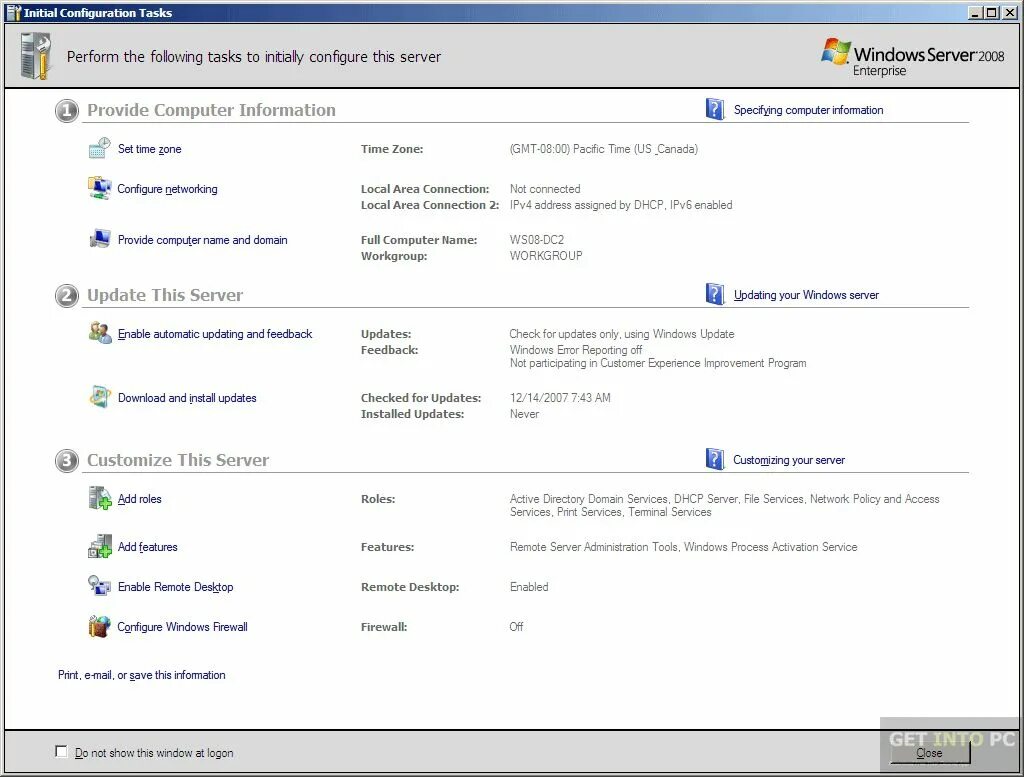
Task: Open Updating your Windows server help link
Action: pyautogui.click(x=806, y=294)
